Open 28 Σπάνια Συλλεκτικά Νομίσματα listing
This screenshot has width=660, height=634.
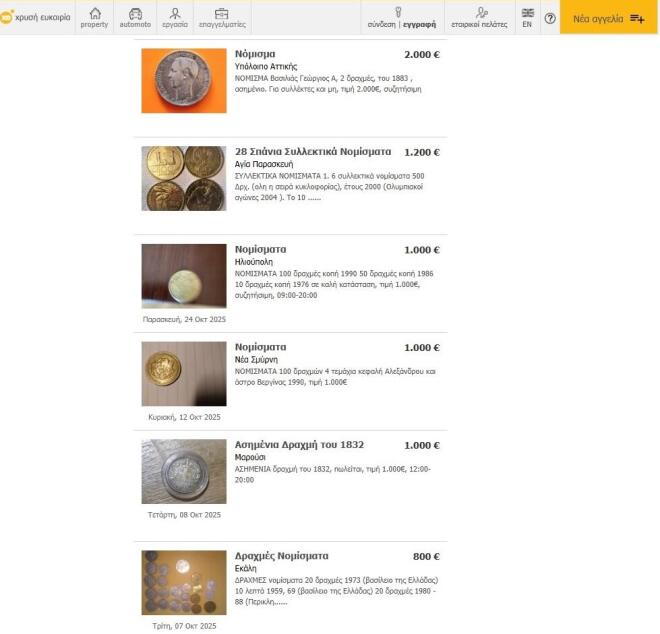[313, 152]
